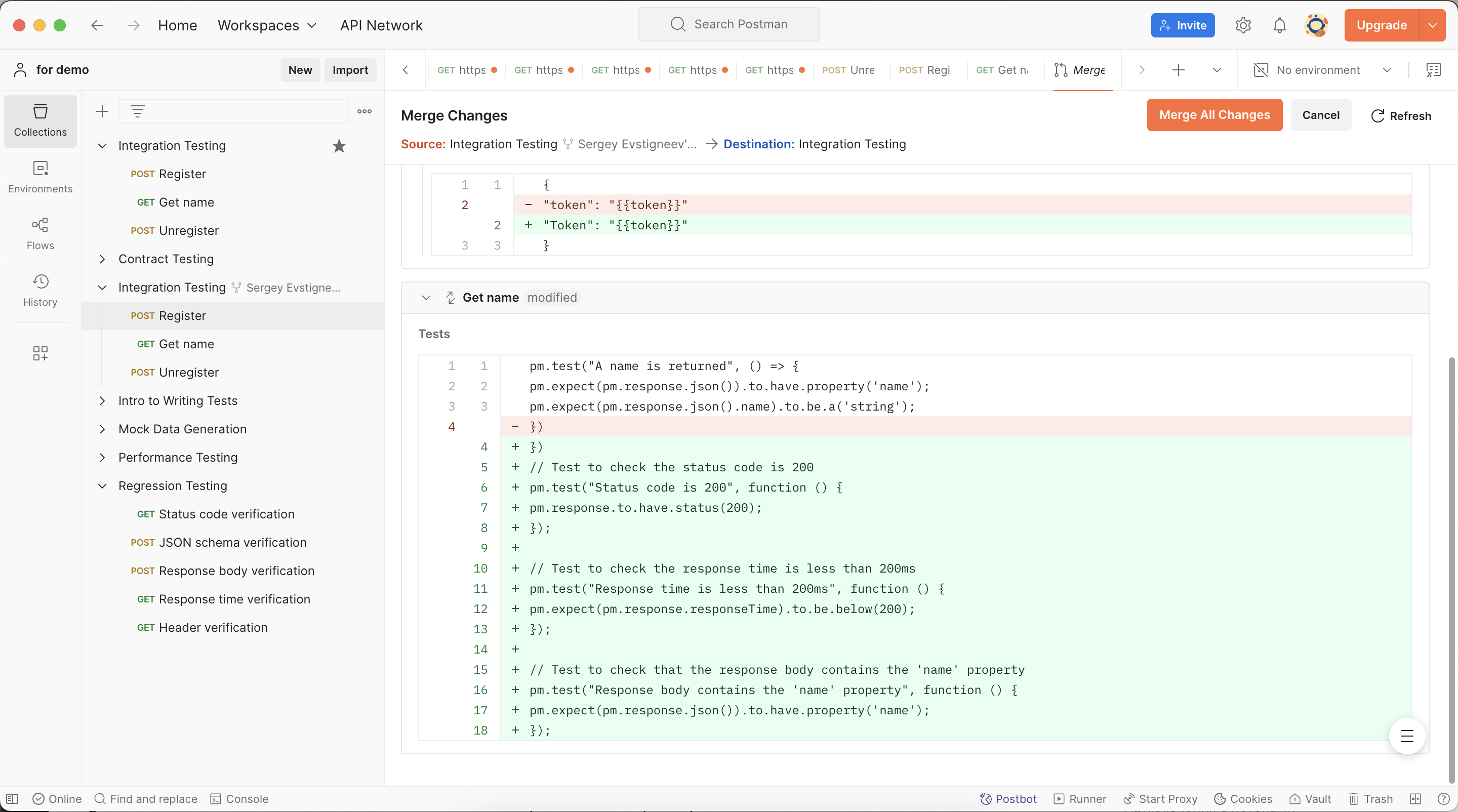Open the Flows sidebar panel
The width and height of the screenshot is (1458, 812).
pyautogui.click(x=40, y=234)
